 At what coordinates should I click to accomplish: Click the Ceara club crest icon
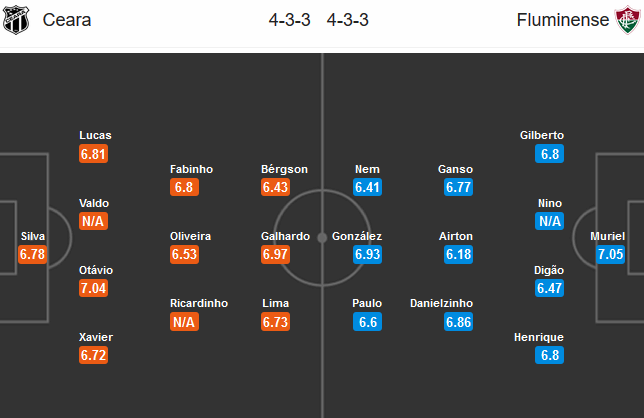[16, 20]
